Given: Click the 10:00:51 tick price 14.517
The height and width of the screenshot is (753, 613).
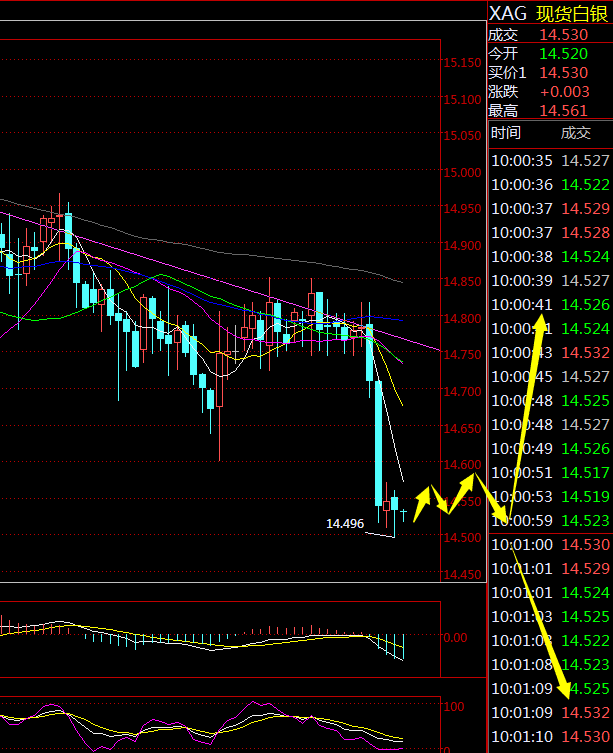Looking at the screenshot, I should pyautogui.click(x=586, y=473).
